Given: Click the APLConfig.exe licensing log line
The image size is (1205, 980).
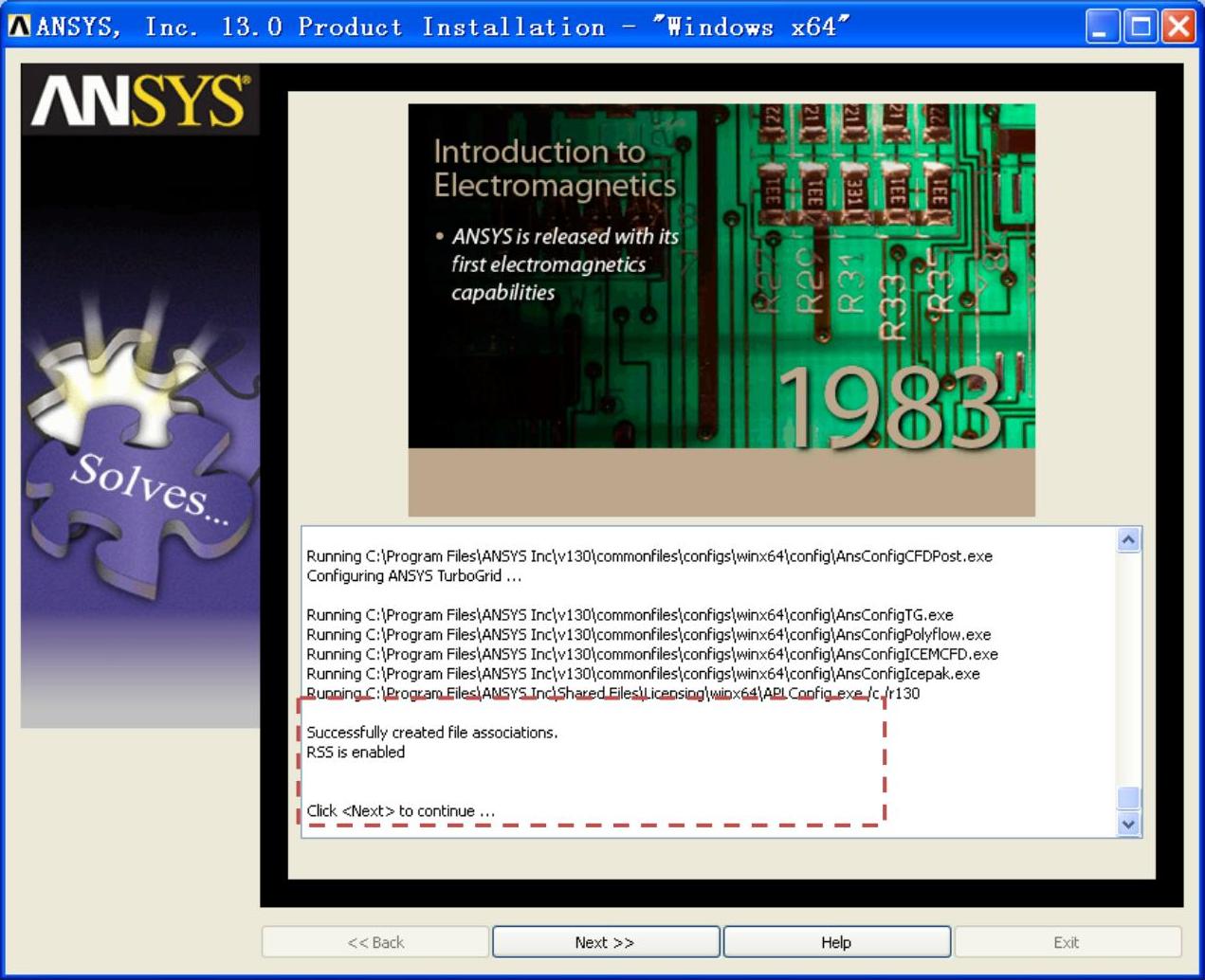Looking at the screenshot, I should pyautogui.click(x=612, y=694).
